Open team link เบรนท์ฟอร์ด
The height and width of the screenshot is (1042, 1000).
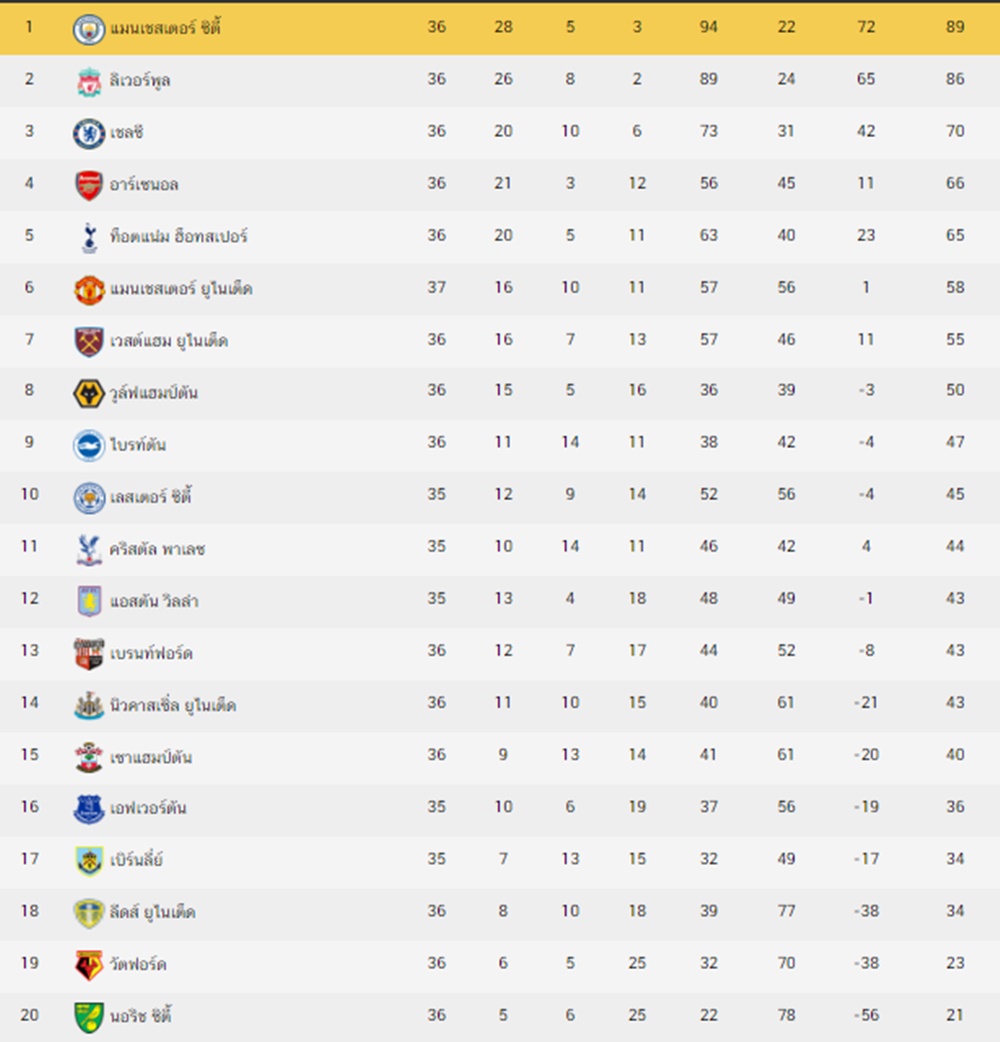pyautogui.click(x=151, y=653)
